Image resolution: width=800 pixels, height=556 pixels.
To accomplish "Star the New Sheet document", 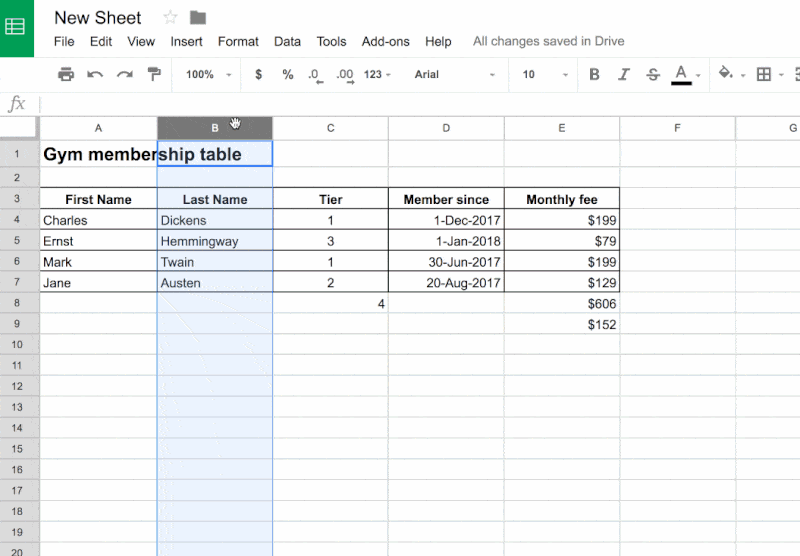I will coord(170,18).
